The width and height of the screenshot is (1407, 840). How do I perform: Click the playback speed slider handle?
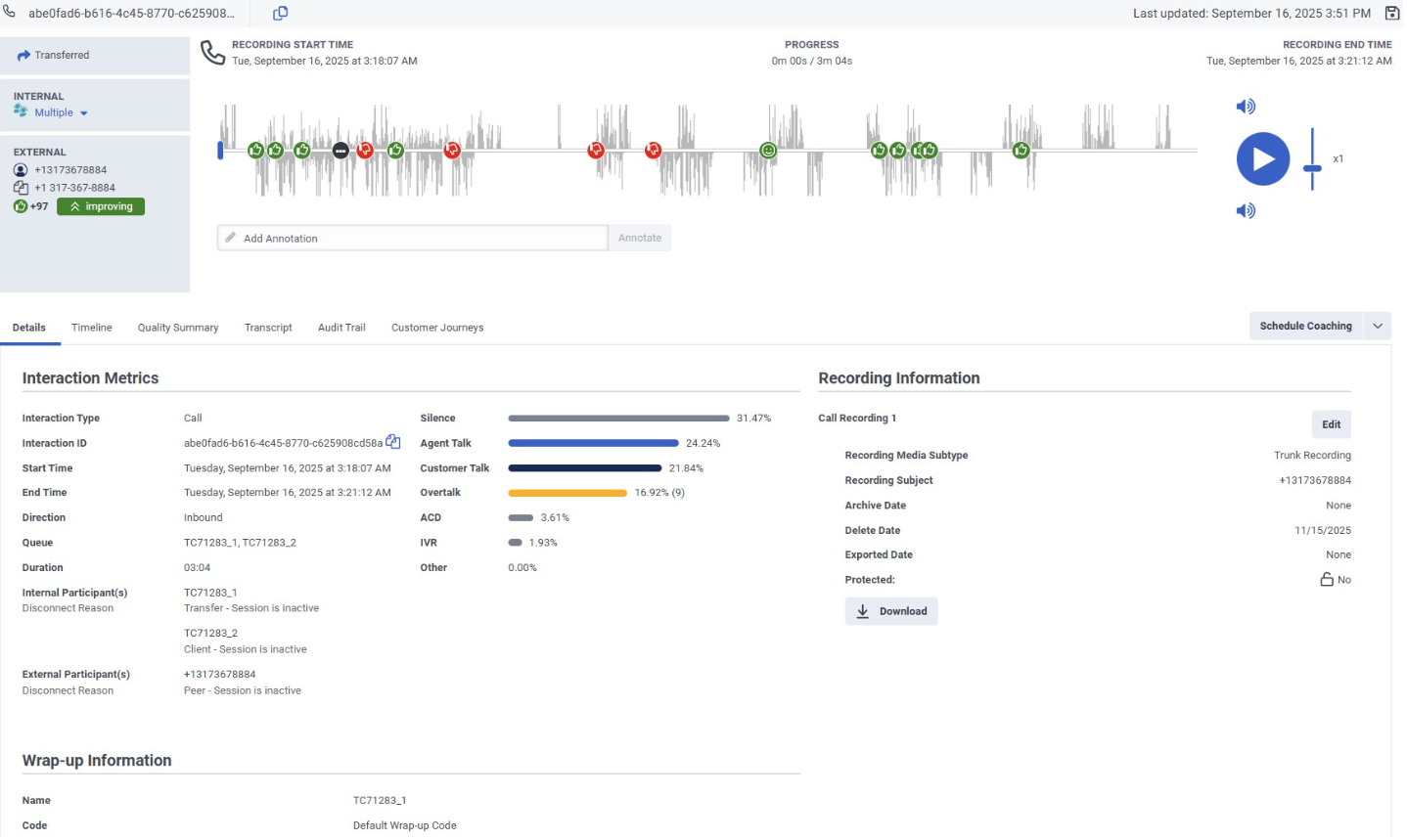pos(1312,169)
